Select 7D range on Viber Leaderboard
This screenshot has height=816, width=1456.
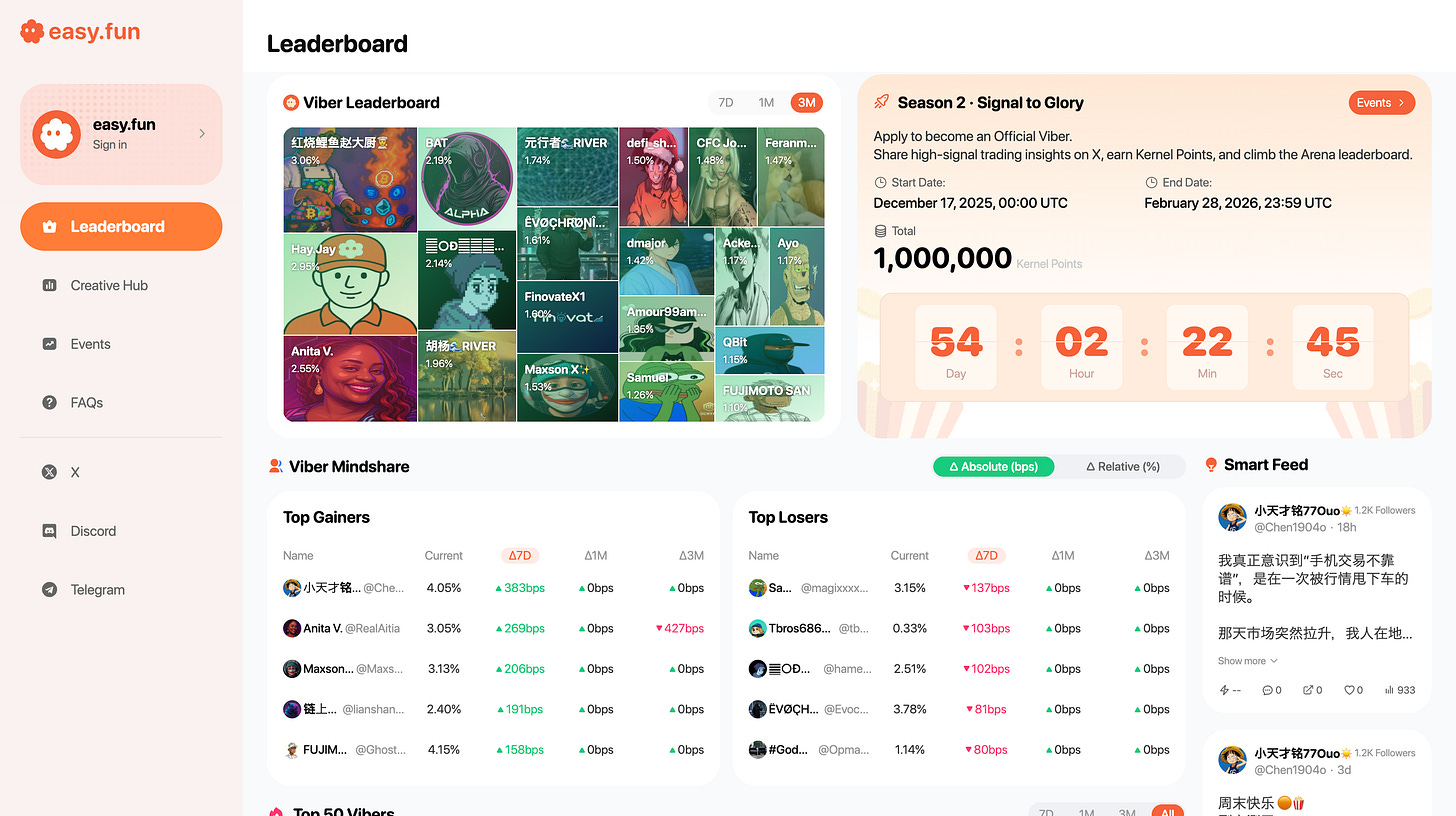726,102
